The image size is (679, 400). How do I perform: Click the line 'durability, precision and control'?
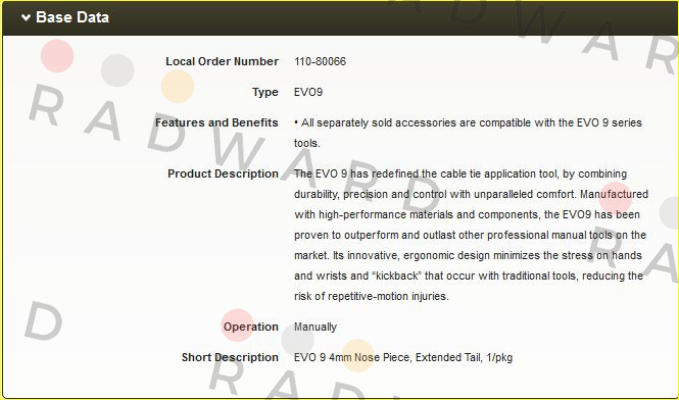471,194
